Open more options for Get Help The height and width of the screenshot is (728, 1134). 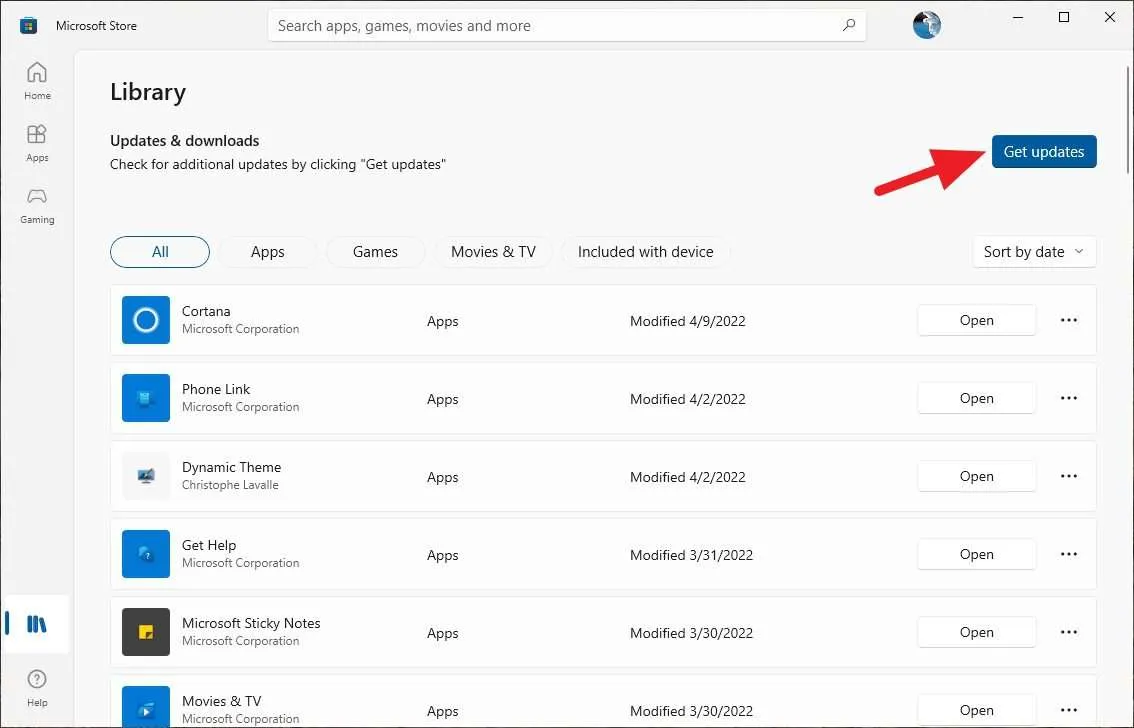point(1069,554)
